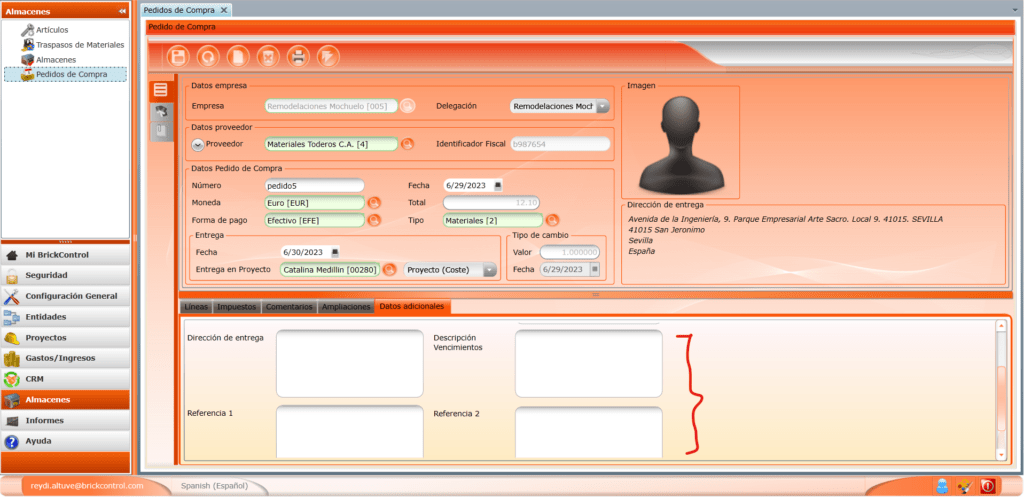Open the Moneda lookup search icon

375,203
